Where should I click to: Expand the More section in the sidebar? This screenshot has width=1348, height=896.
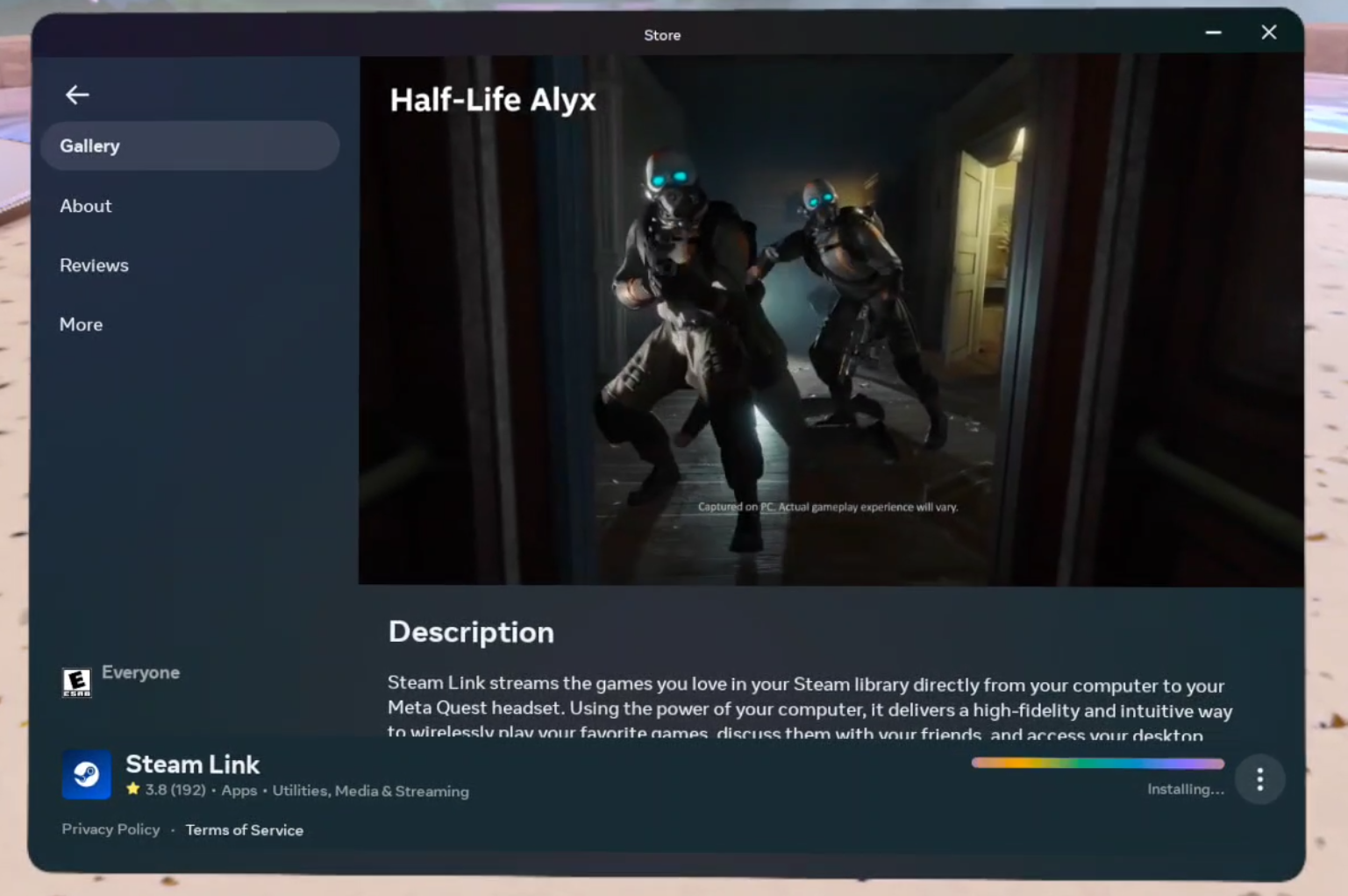coord(81,324)
